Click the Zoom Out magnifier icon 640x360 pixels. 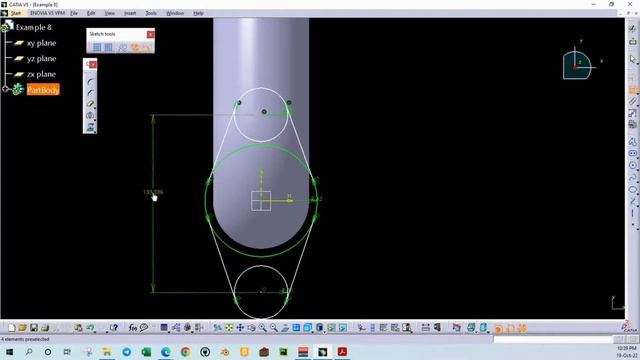pyautogui.click(x=273, y=328)
